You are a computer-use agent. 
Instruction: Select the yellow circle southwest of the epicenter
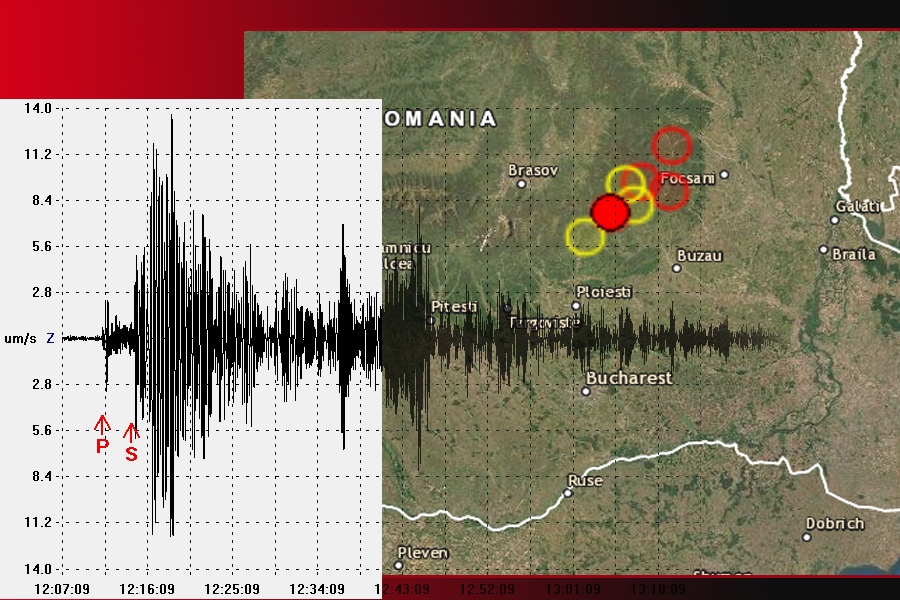pyautogui.click(x=585, y=237)
